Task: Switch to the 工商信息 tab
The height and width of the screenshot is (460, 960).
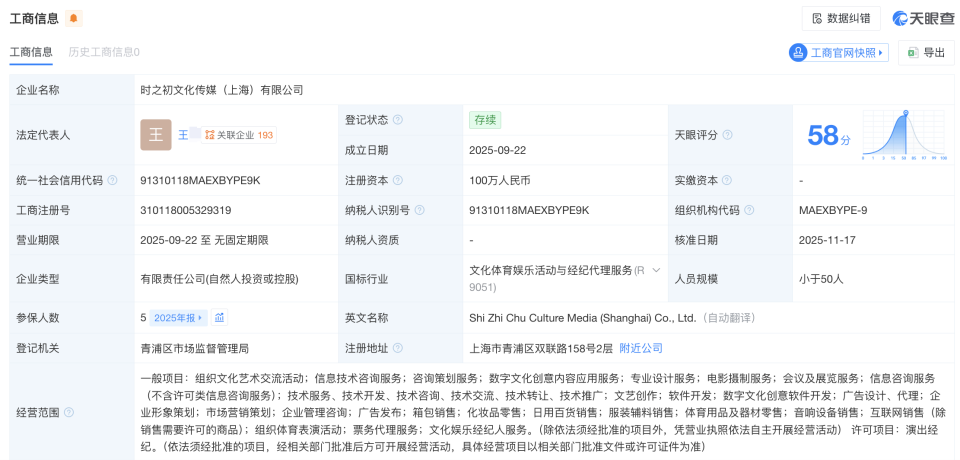Action: click(x=31, y=52)
